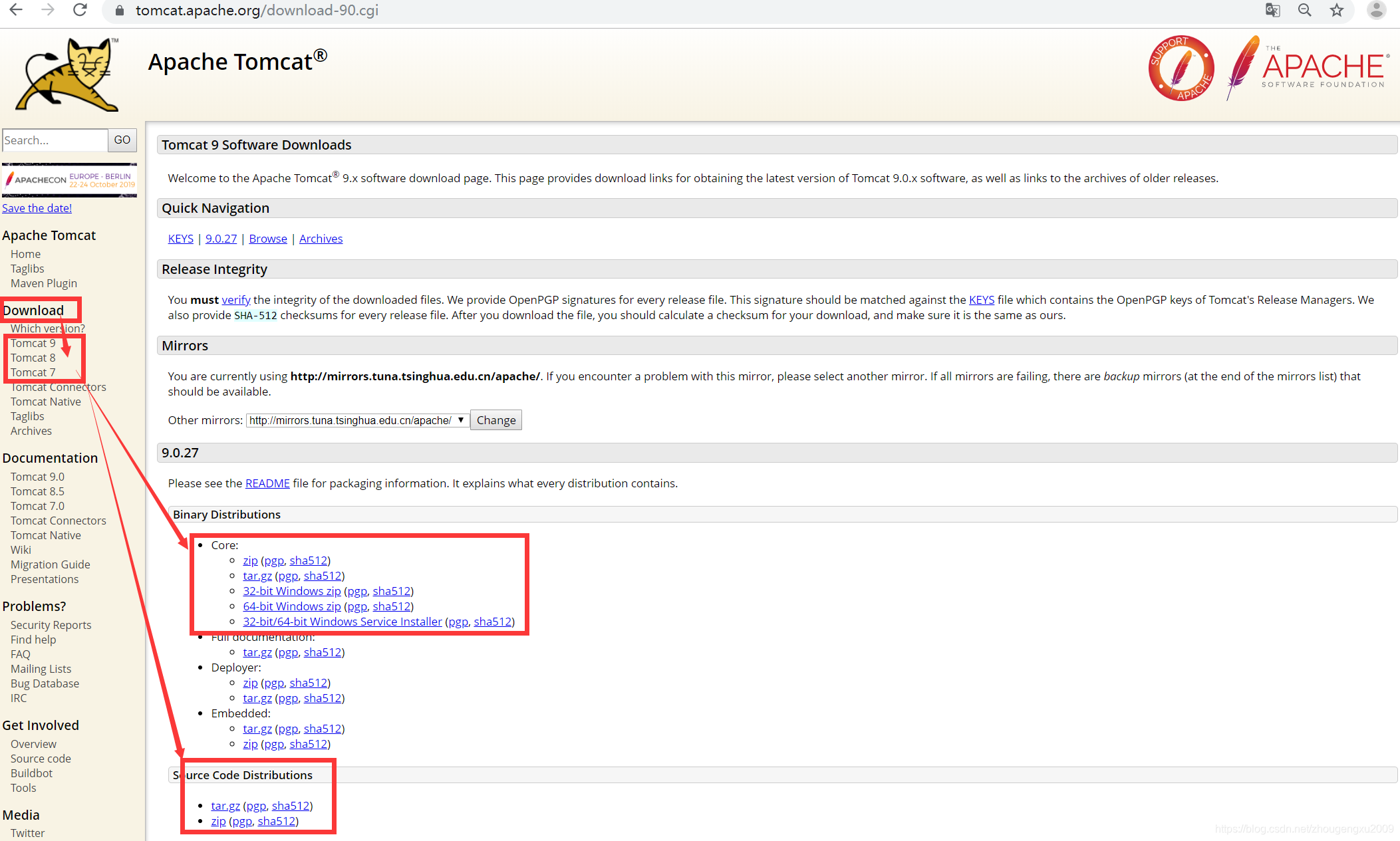Download the 64-bit Windows zip
Viewport: 1400px width, 841px height.
click(x=292, y=606)
